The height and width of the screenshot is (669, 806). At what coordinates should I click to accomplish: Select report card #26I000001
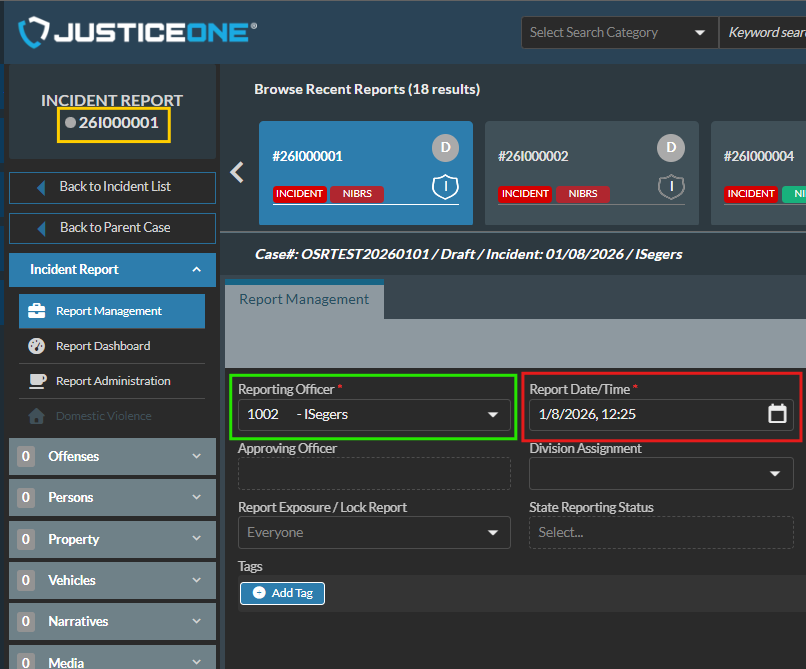[x=365, y=173]
